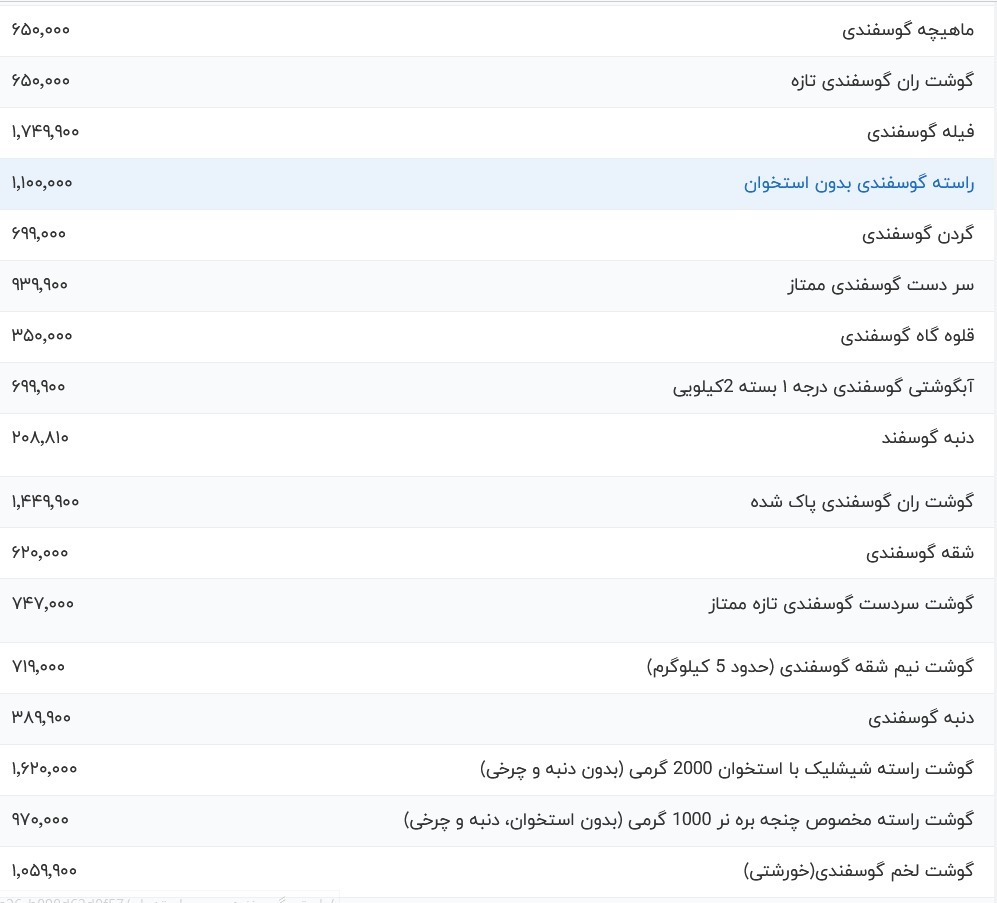
Task: Click the price ۱,۷۴۹,۹۰۰ cell
Action: [x=44, y=131]
